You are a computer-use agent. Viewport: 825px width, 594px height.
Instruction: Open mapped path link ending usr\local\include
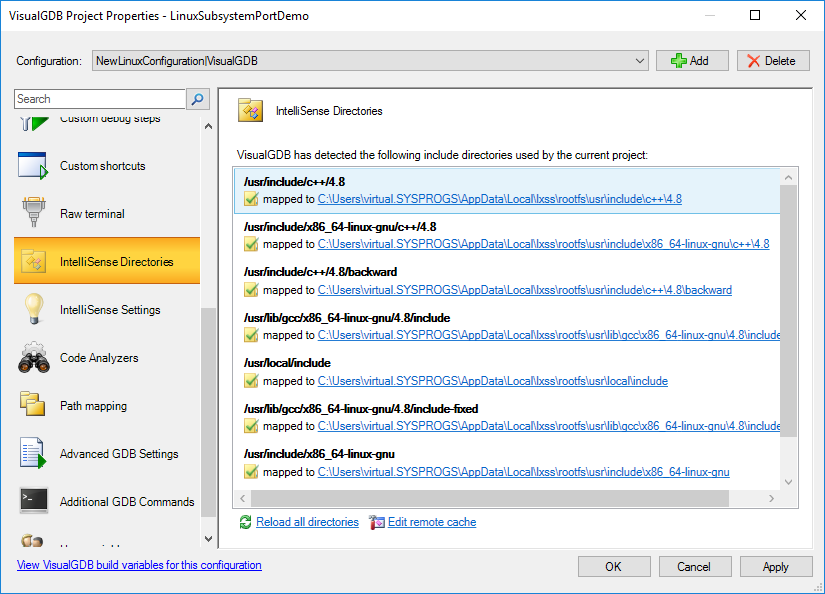[492, 381]
